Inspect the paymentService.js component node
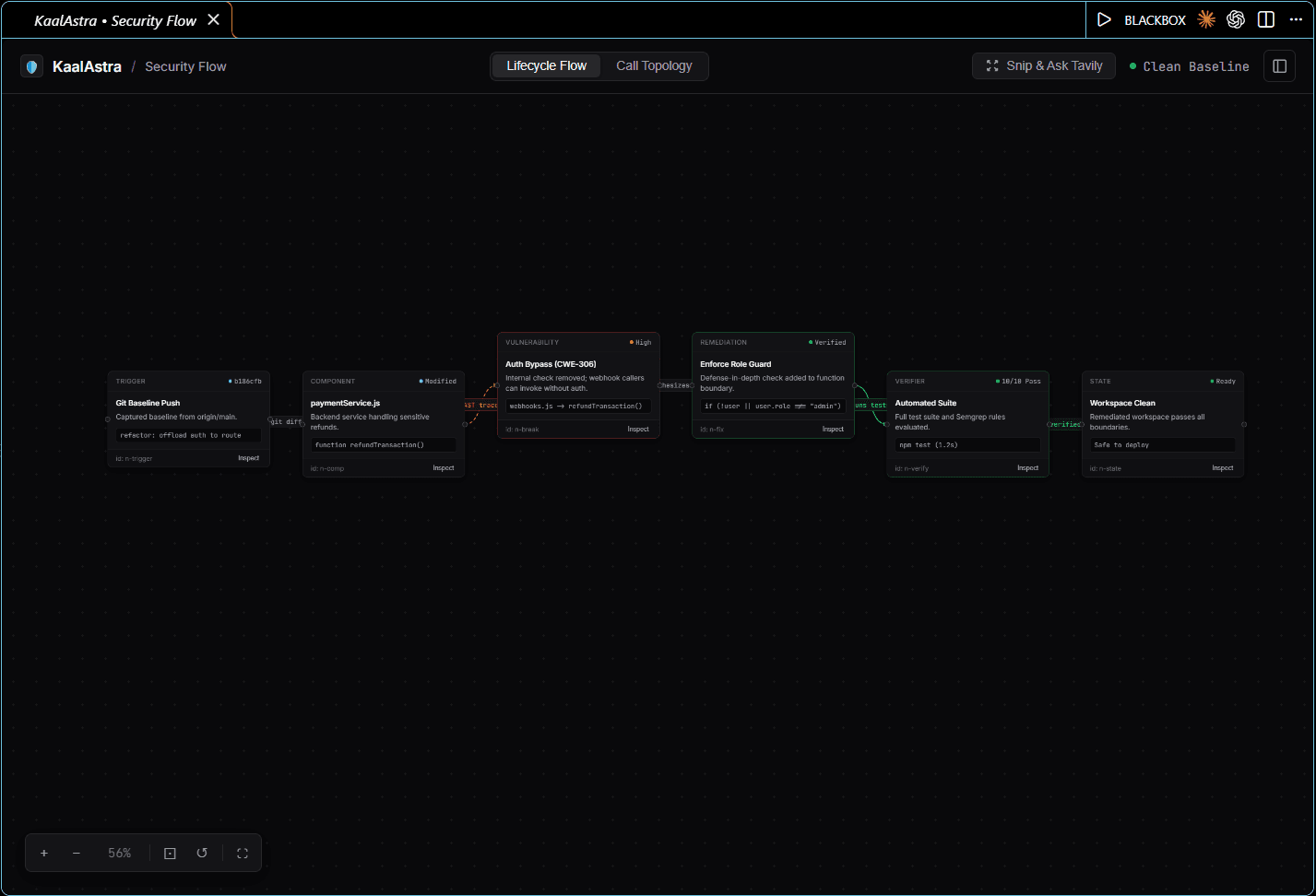This screenshot has height=896, width=1316. coord(444,468)
